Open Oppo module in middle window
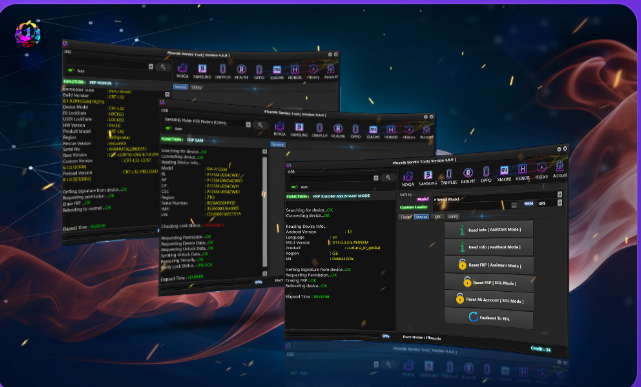The height and width of the screenshot is (387, 641). click(x=356, y=132)
